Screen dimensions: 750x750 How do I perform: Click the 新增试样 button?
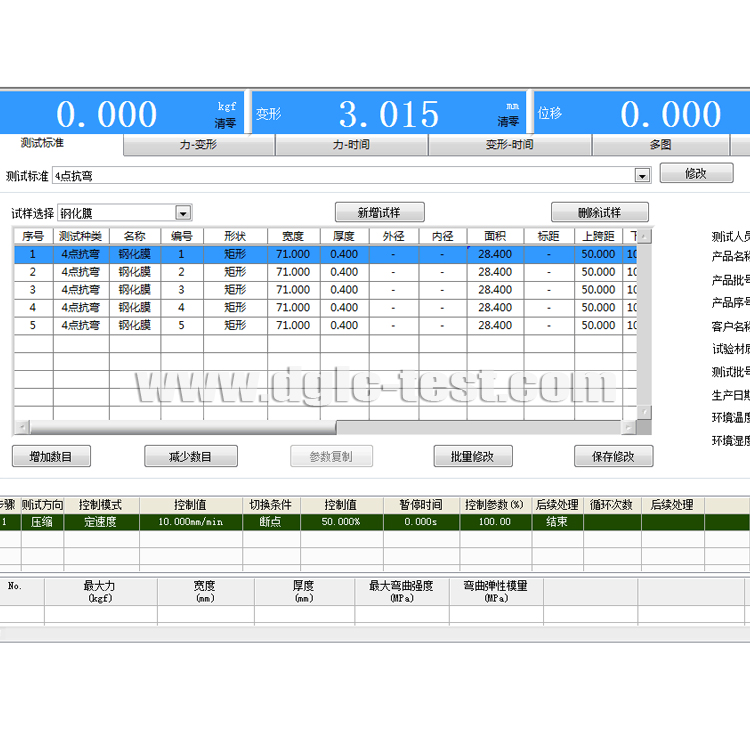tap(379, 212)
